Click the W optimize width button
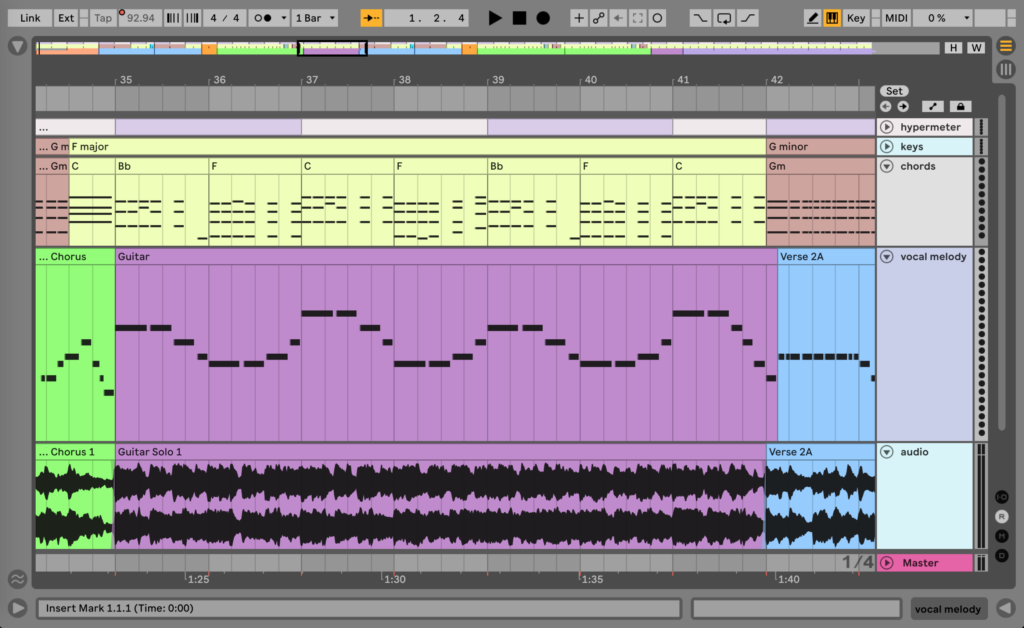 click(976, 48)
